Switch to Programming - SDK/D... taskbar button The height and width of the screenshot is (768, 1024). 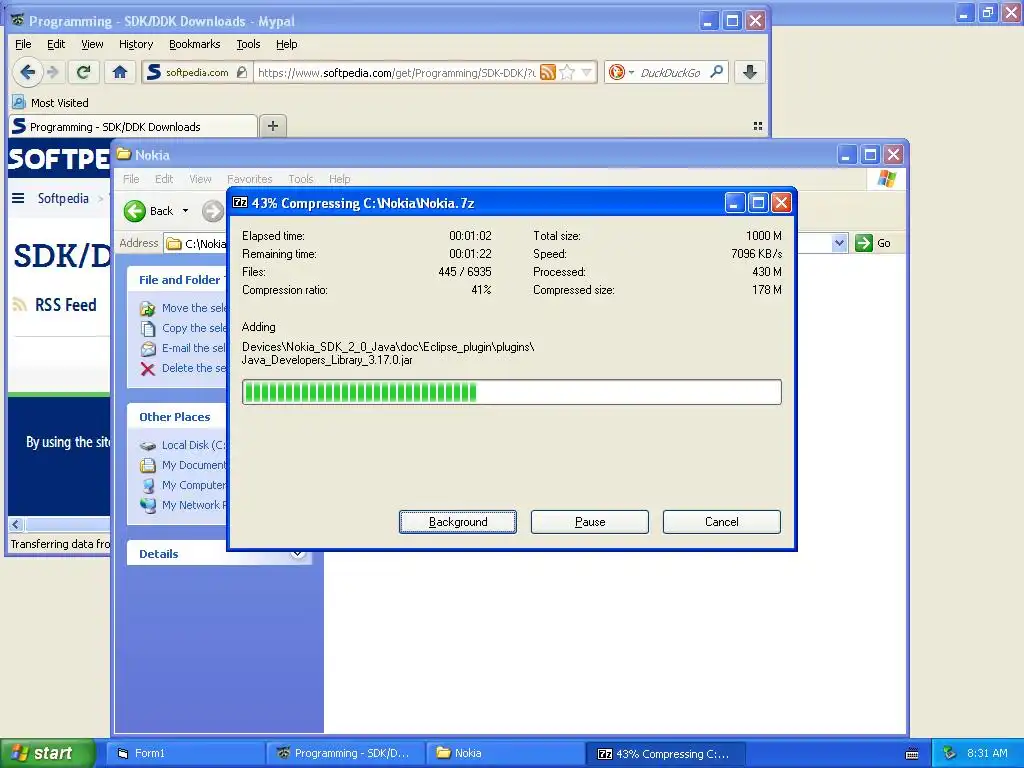coord(345,753)
